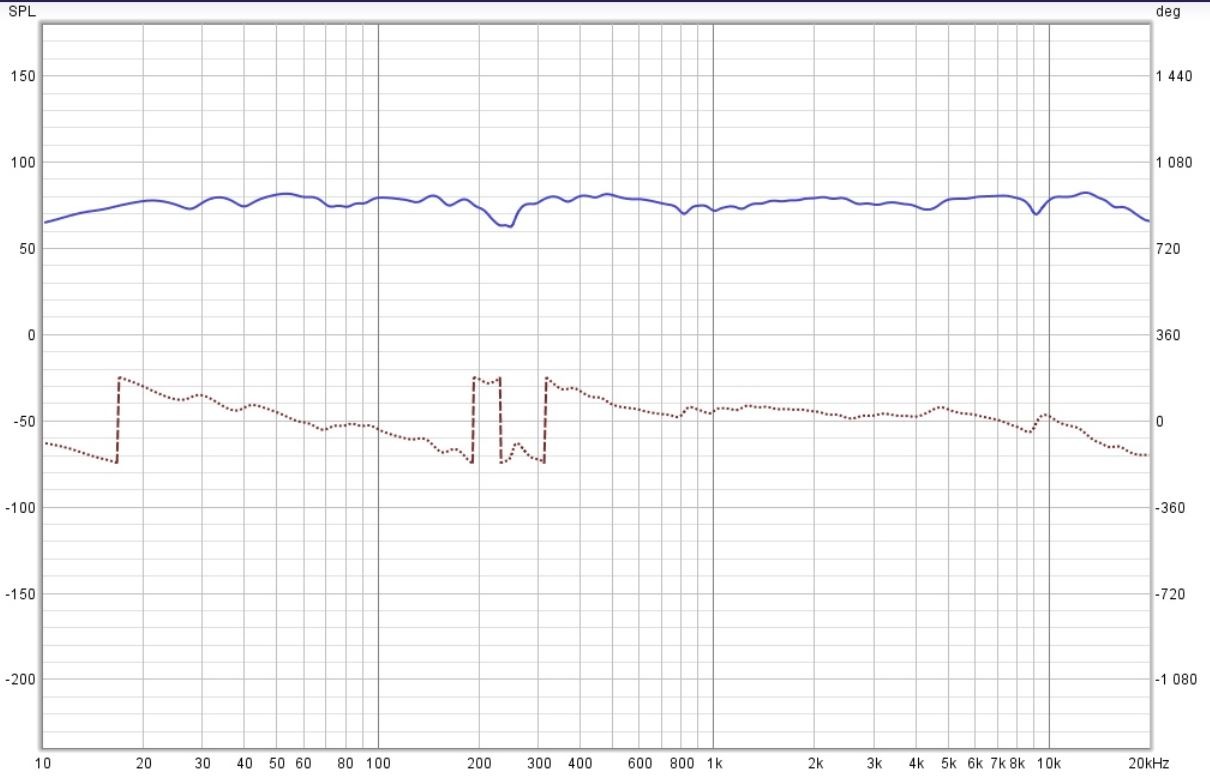
Task: Select the -150 value on SPL axis
Action: point(22,594)
